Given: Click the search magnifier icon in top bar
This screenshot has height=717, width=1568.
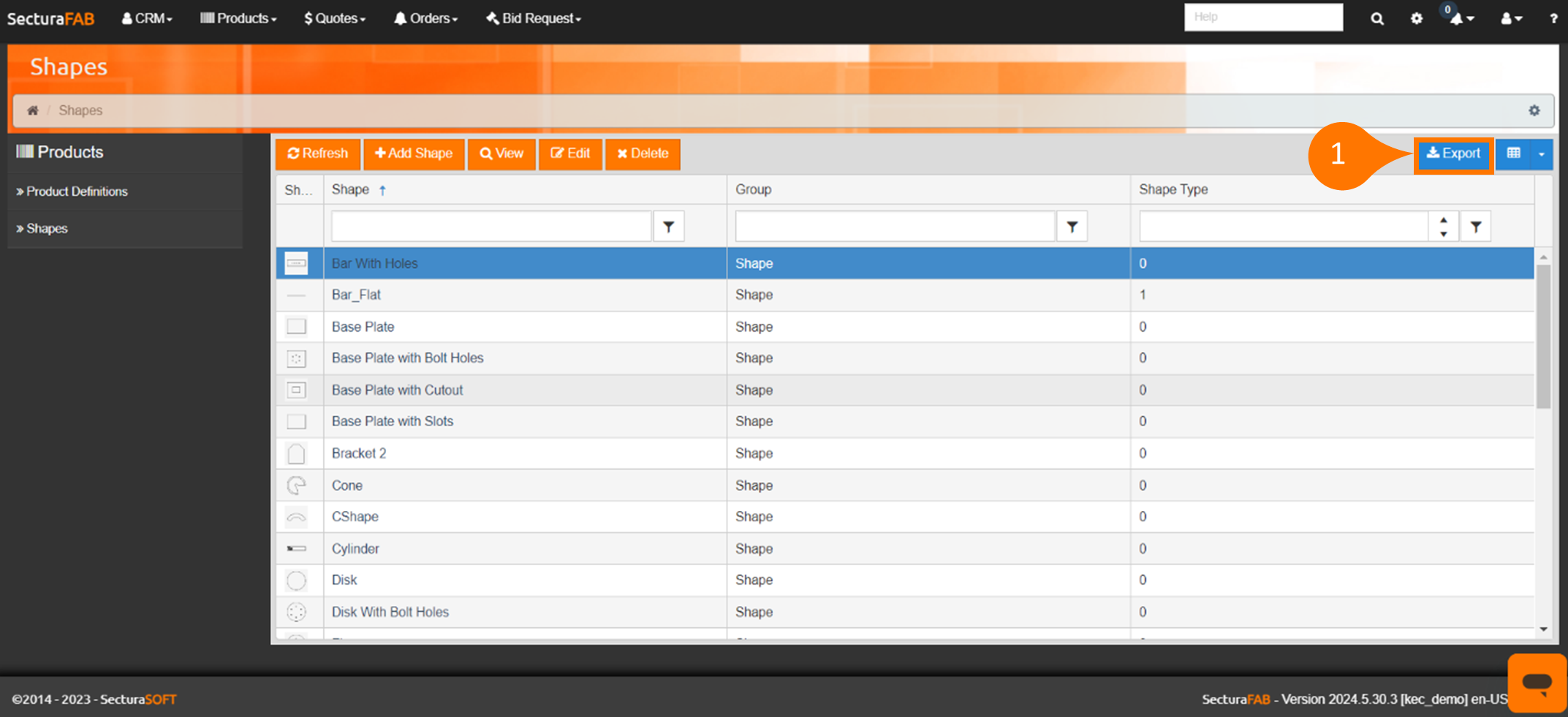Looking at the screenshot, I should coord(1376,18).
